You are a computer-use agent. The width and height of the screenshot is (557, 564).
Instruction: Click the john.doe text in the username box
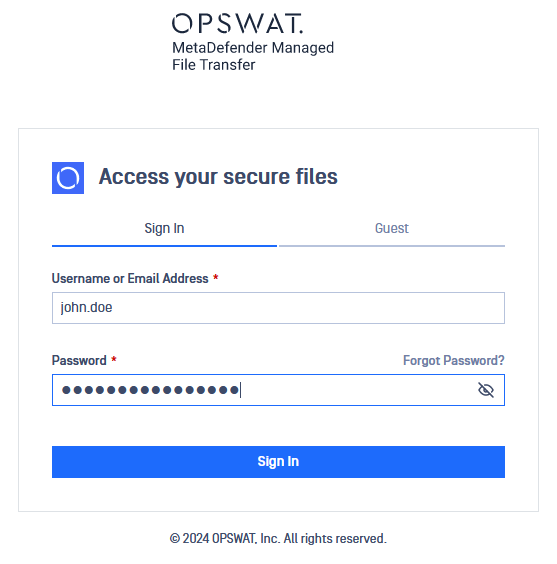tap(86, 308)
